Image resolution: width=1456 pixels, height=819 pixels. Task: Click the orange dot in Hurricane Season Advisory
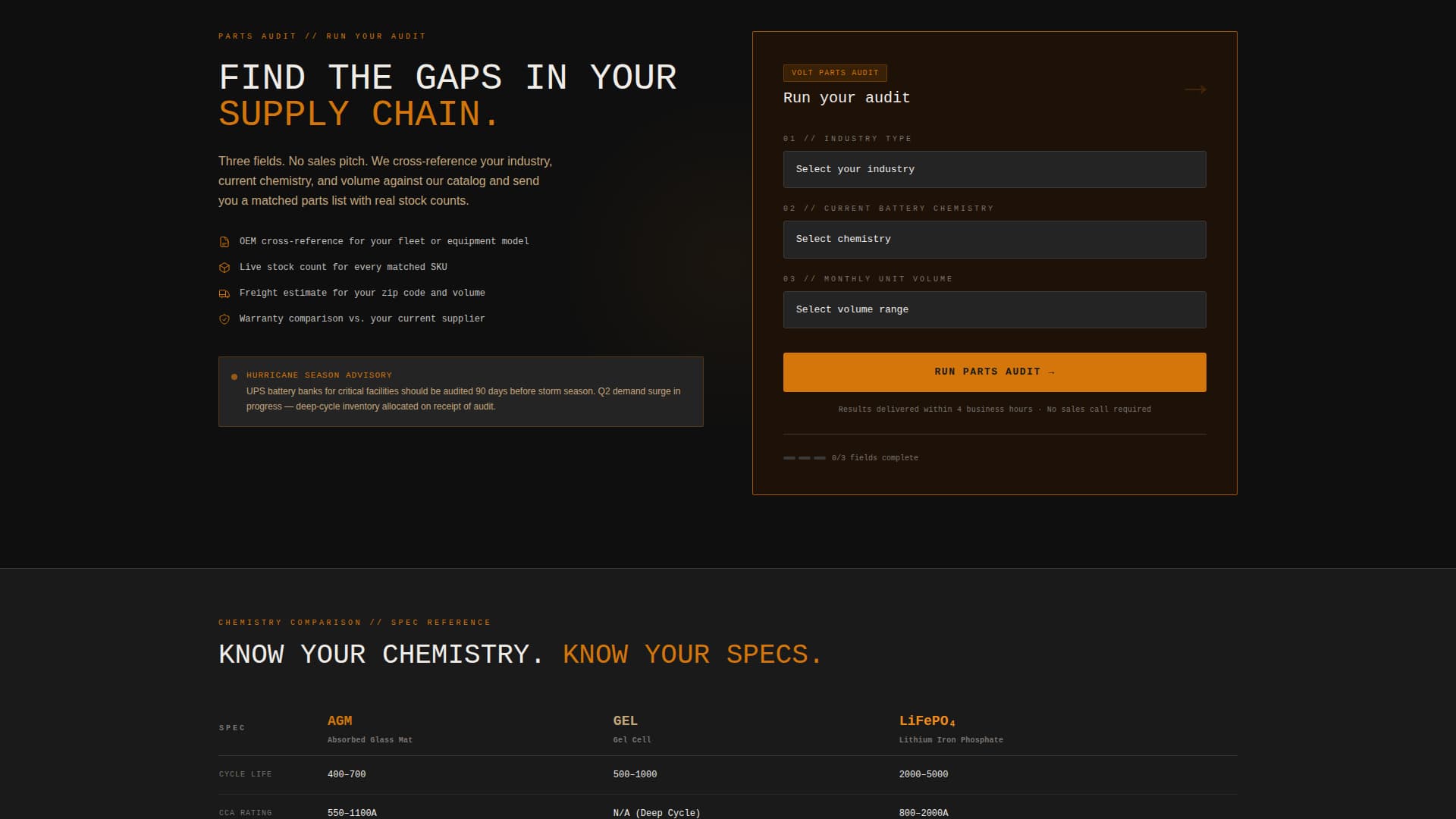(x=234, y=377)
